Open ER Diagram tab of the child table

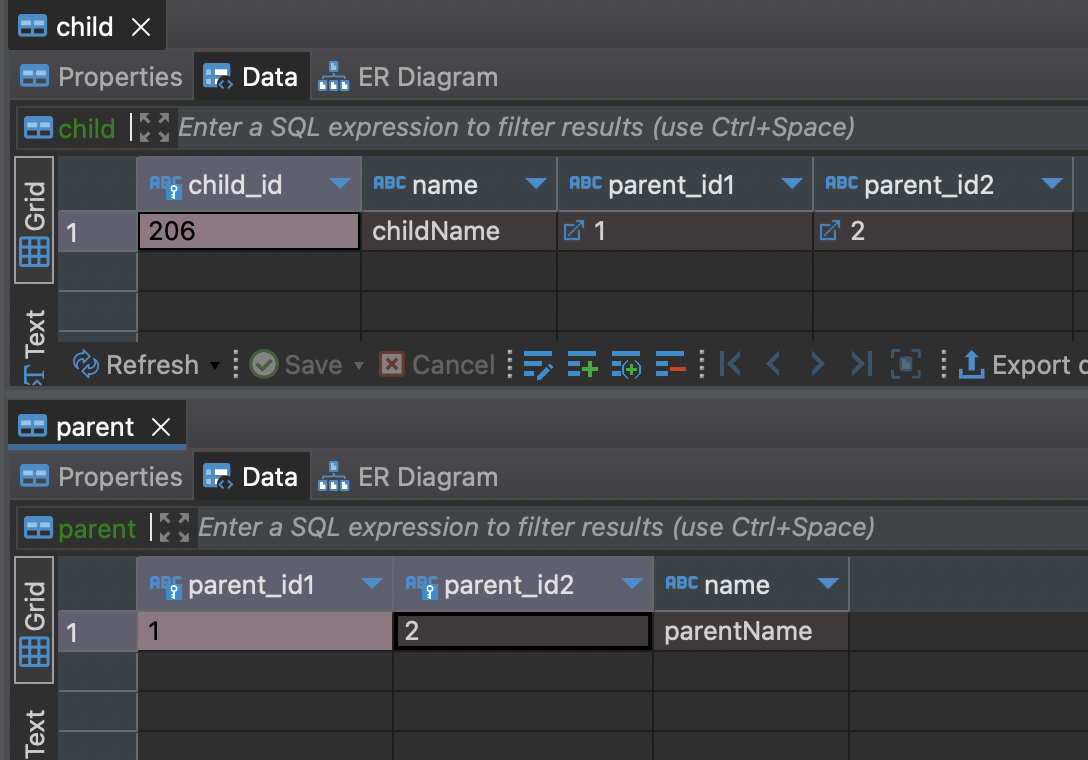(409, 77)
